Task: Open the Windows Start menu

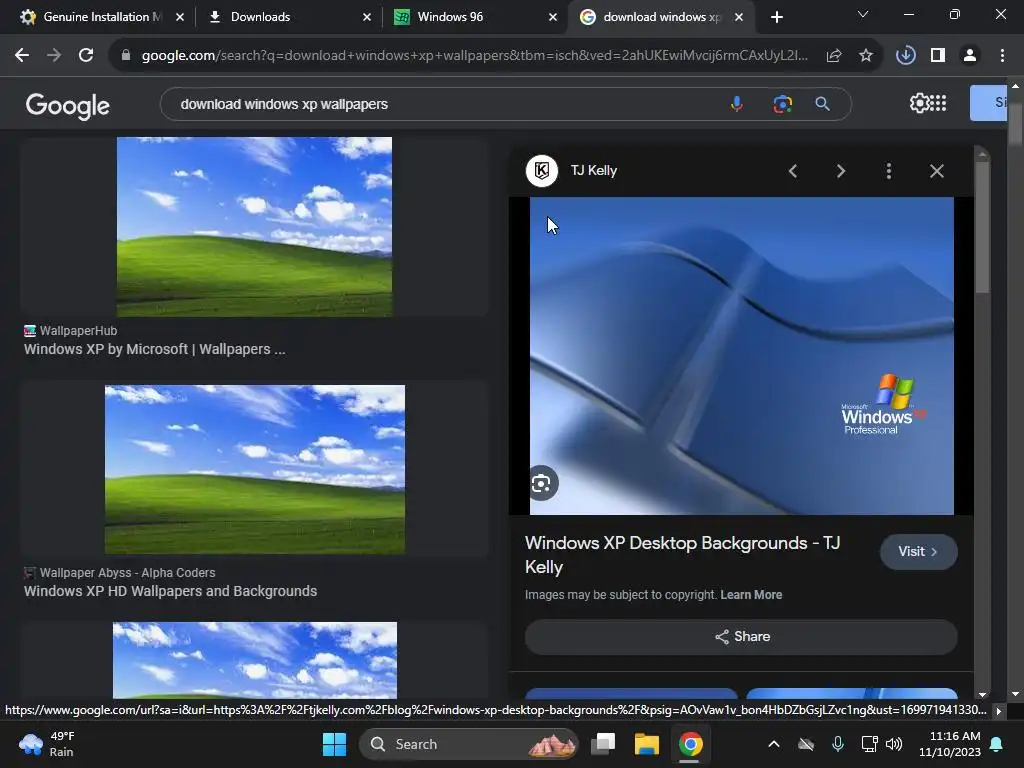Action: click(x=334, y=744)
